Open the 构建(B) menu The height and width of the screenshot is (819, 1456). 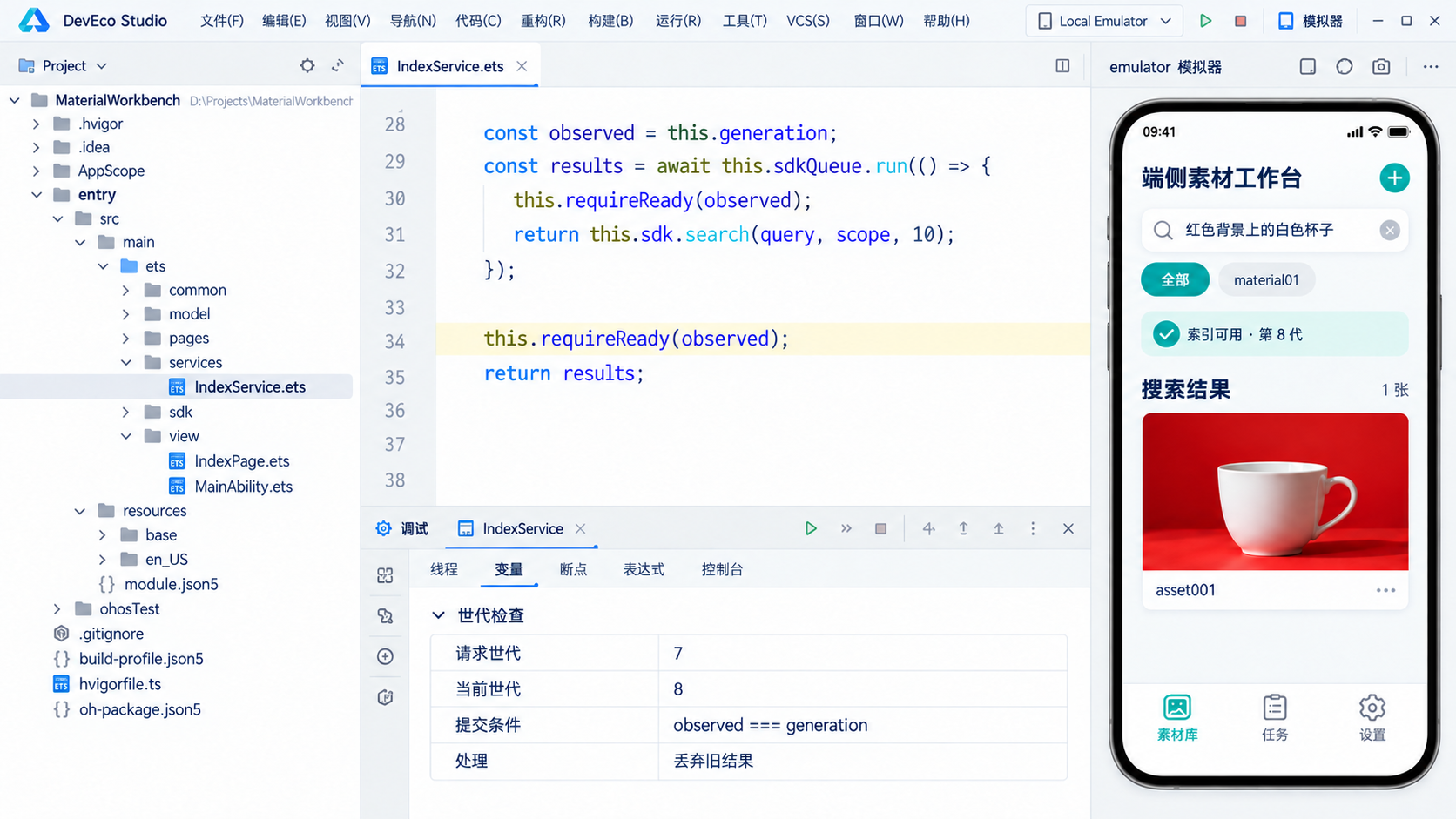(610, 21)
